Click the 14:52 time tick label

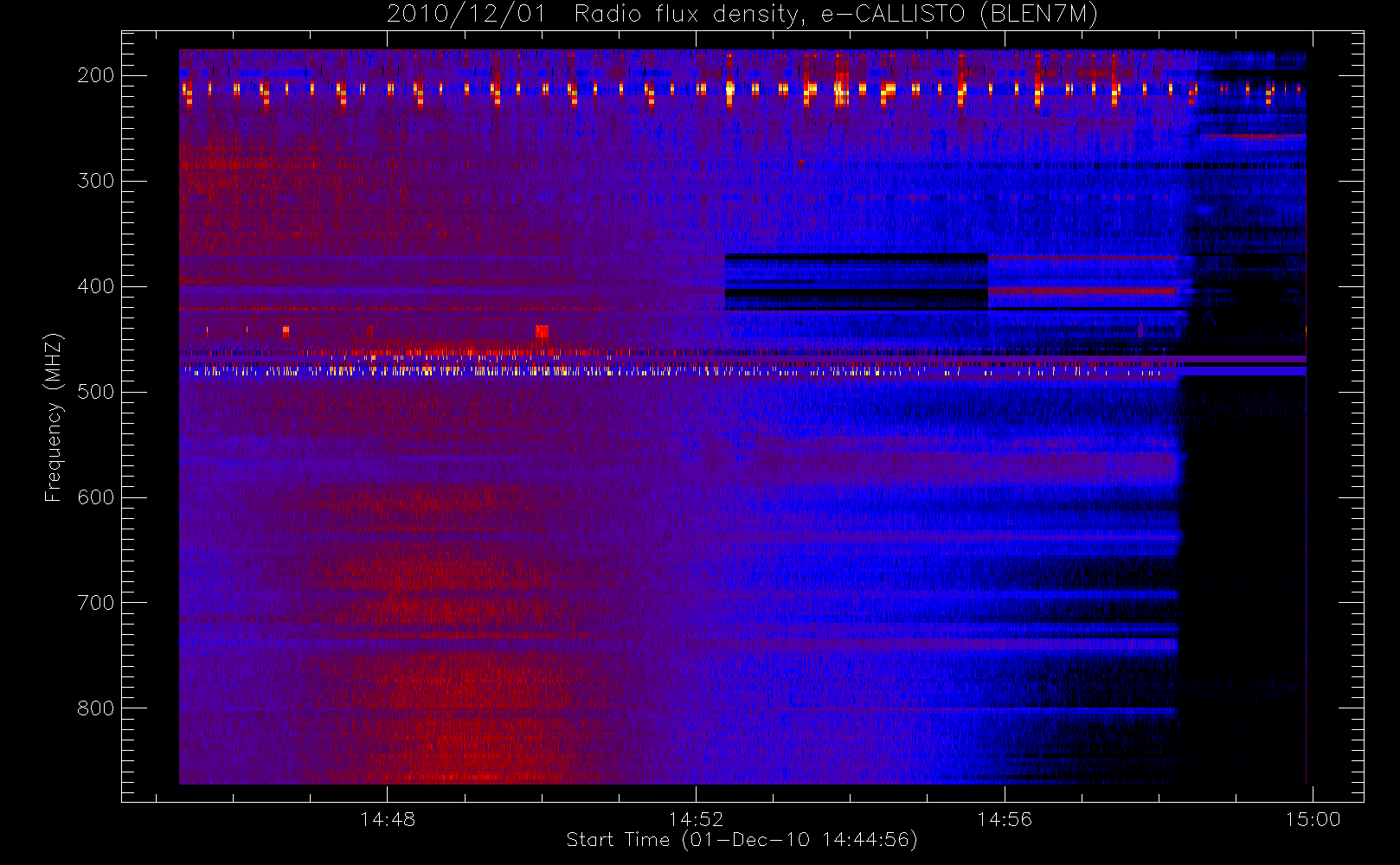[x=696, y=819]
